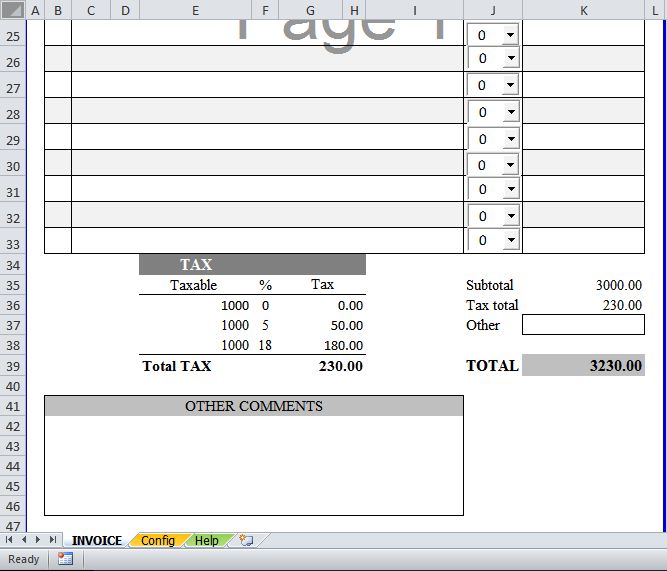Insert new worksheet via tab icon
The height and width of the screenshot is (571, 667).
click(246, 540)
